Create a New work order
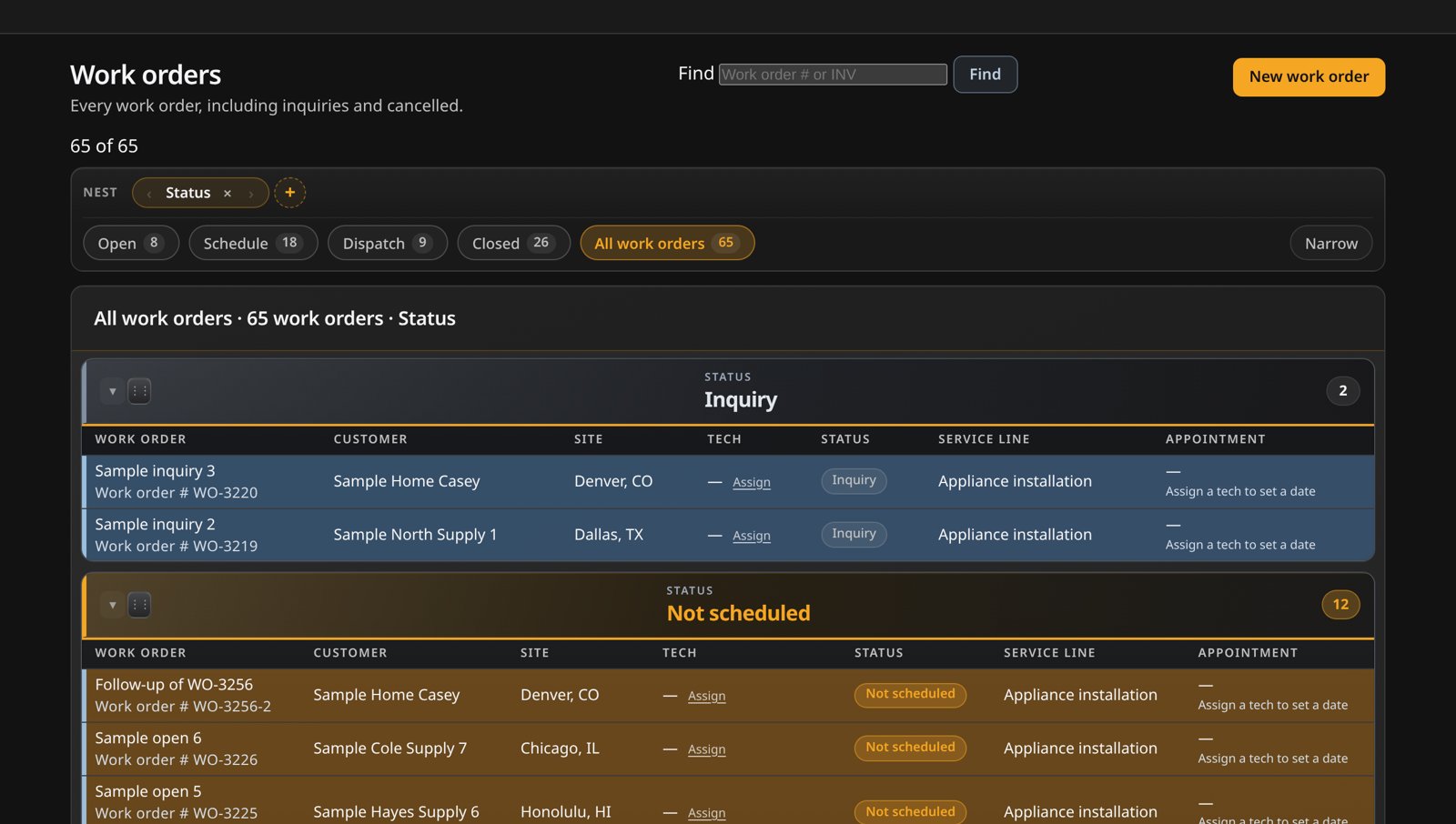Image resolution: width=1456 pixels, height=824 pixels. 1309,77
